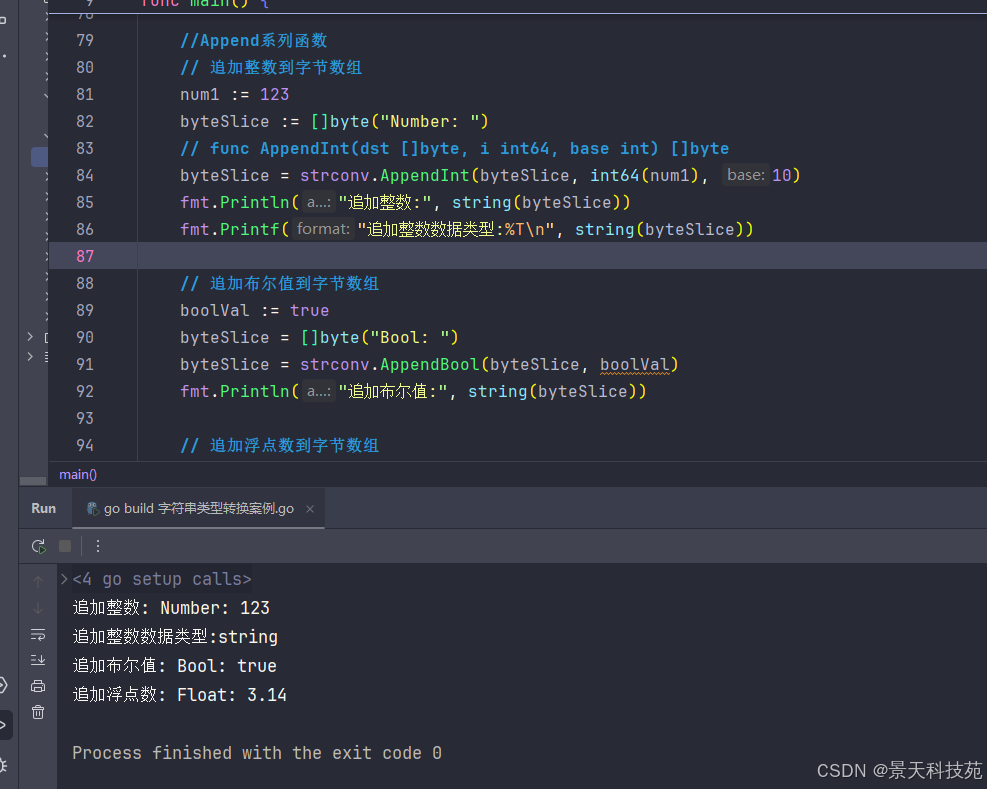Toggle scroll to end of console
Screen dimensions: 987x789
tap(38, 660)
